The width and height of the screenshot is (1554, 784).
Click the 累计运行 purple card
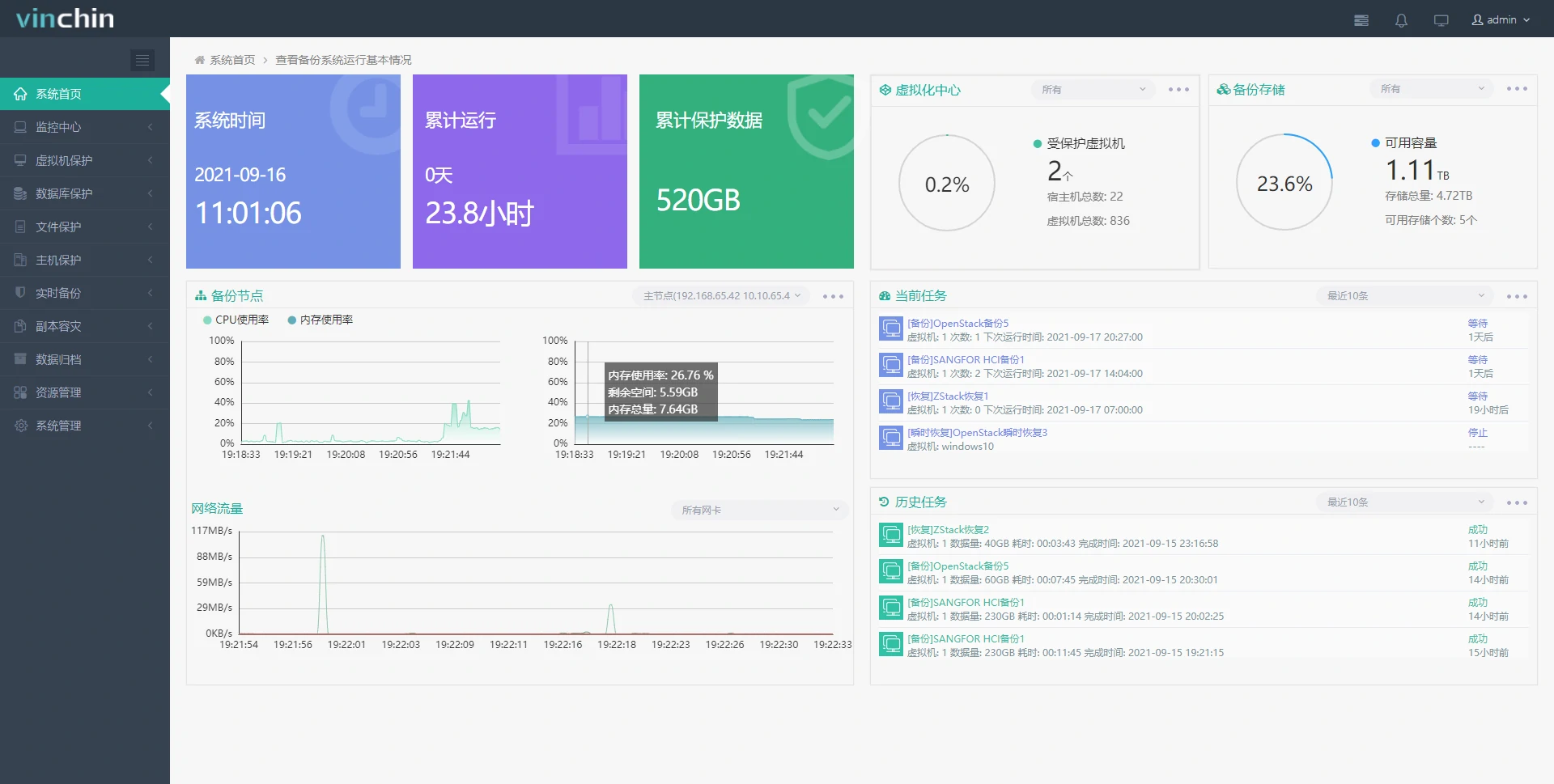(520, 172)
